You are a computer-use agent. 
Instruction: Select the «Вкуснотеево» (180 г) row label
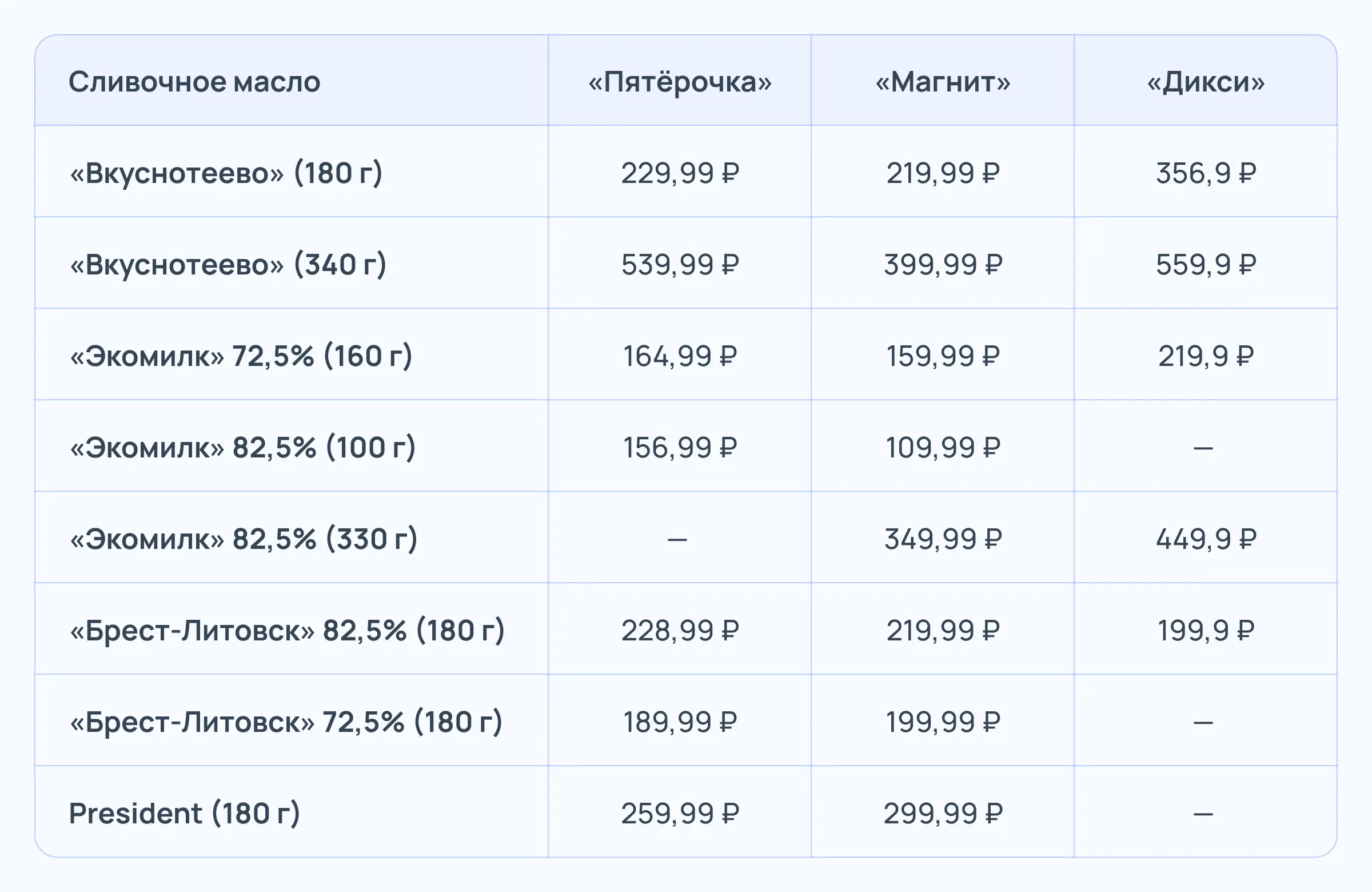226,173
